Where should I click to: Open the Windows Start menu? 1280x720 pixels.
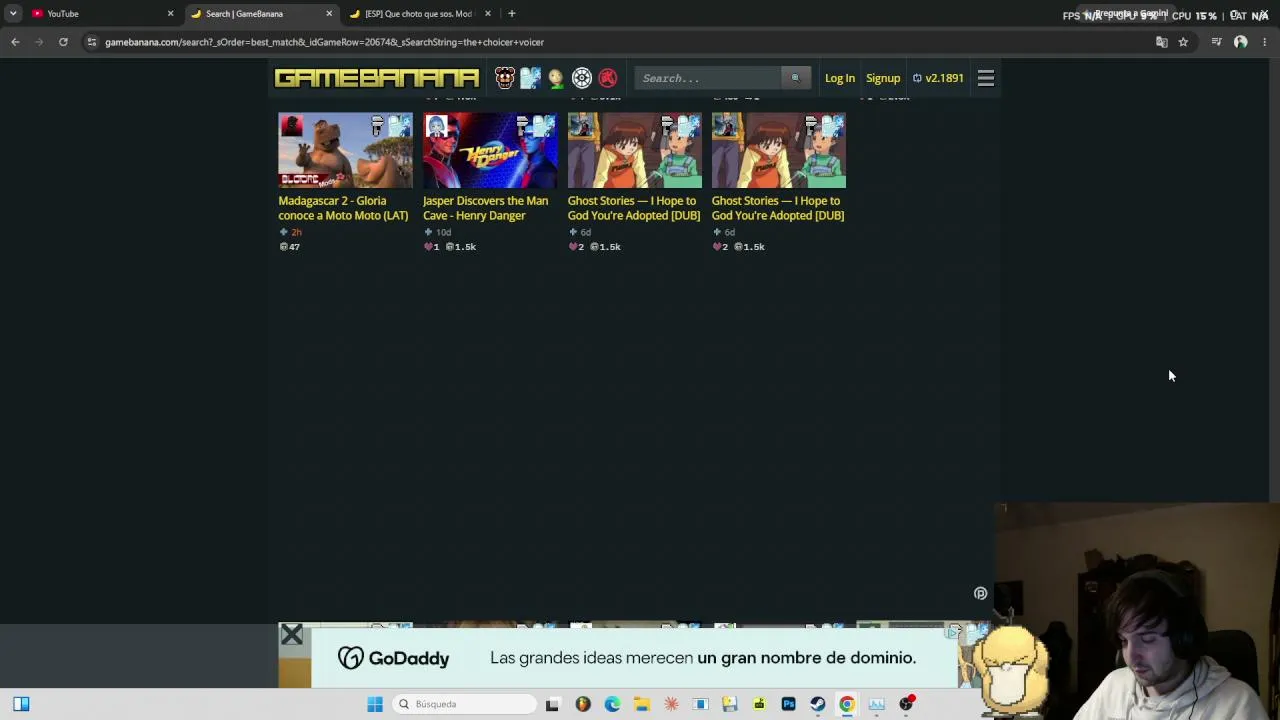click(x=375, y=704)
